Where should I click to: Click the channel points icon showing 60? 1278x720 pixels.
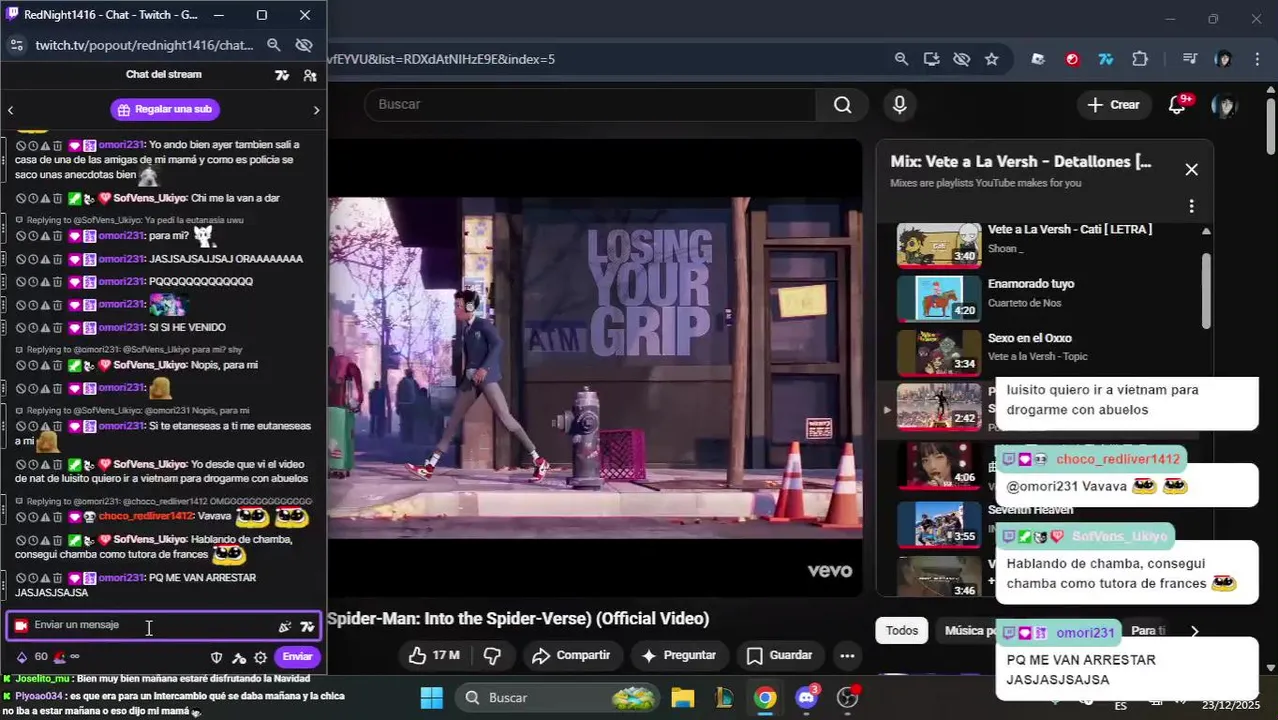pos(31,657)
